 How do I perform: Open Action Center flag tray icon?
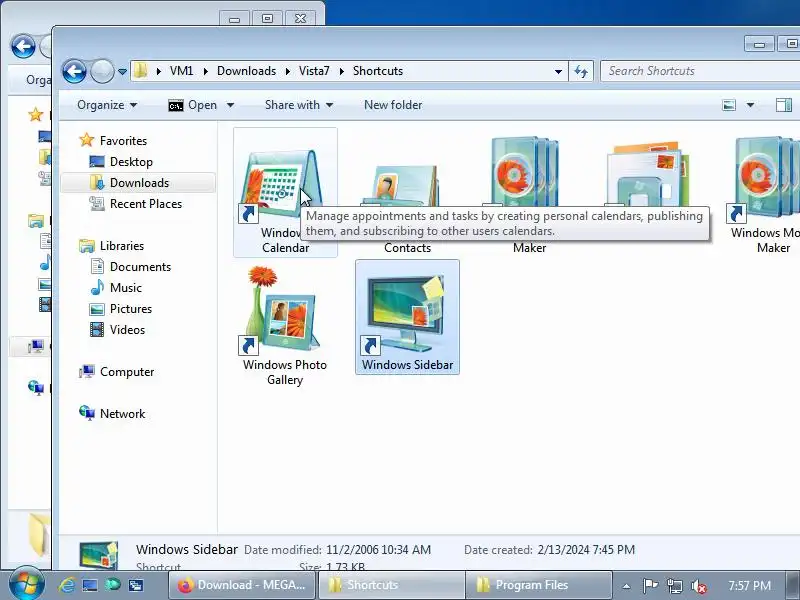[x=650, y=586]
